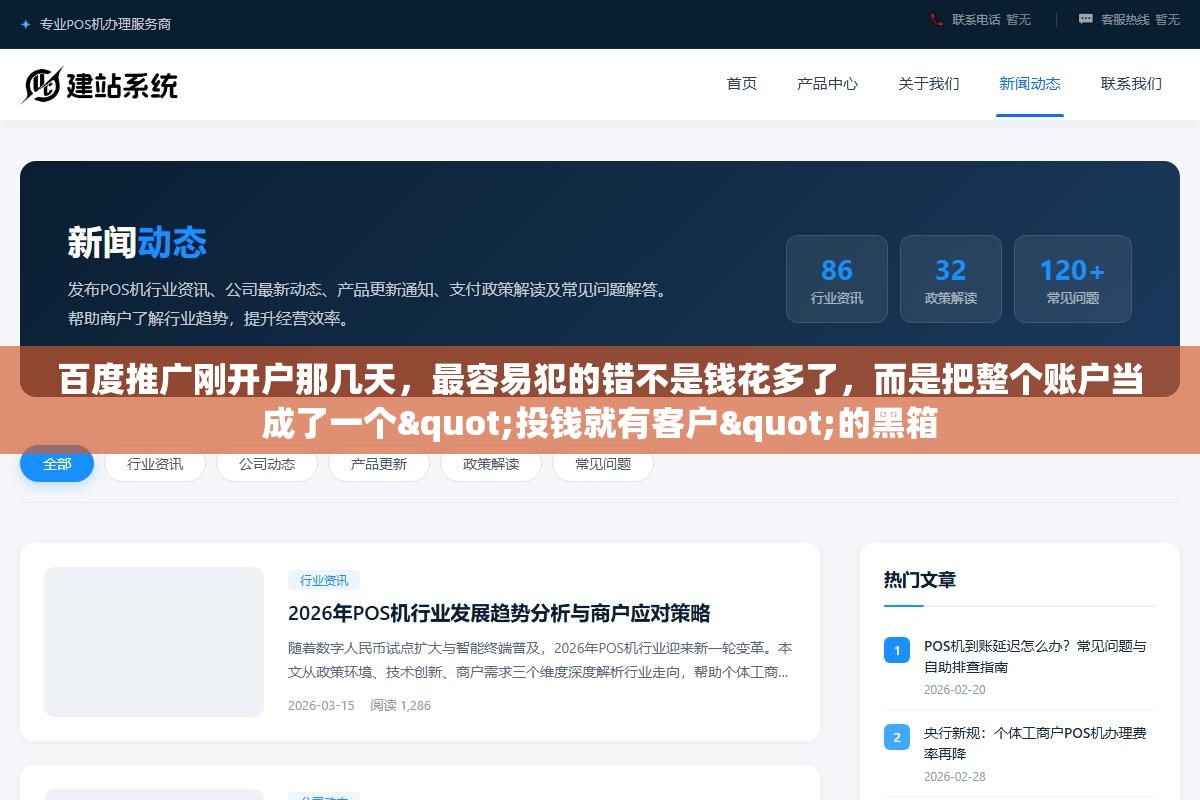Click the 32 政策解读 stat card
The width and height of the screenshot is (1200, 800).
[x=951, y=279]
